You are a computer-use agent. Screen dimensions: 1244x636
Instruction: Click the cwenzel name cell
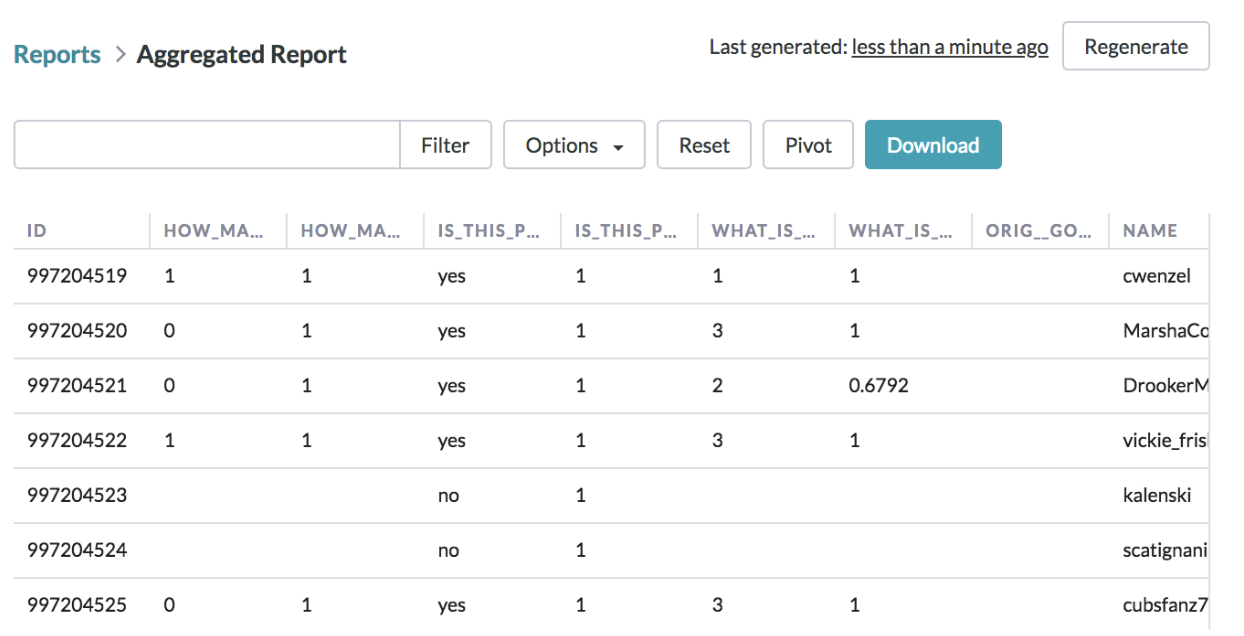click(1157, 276)
